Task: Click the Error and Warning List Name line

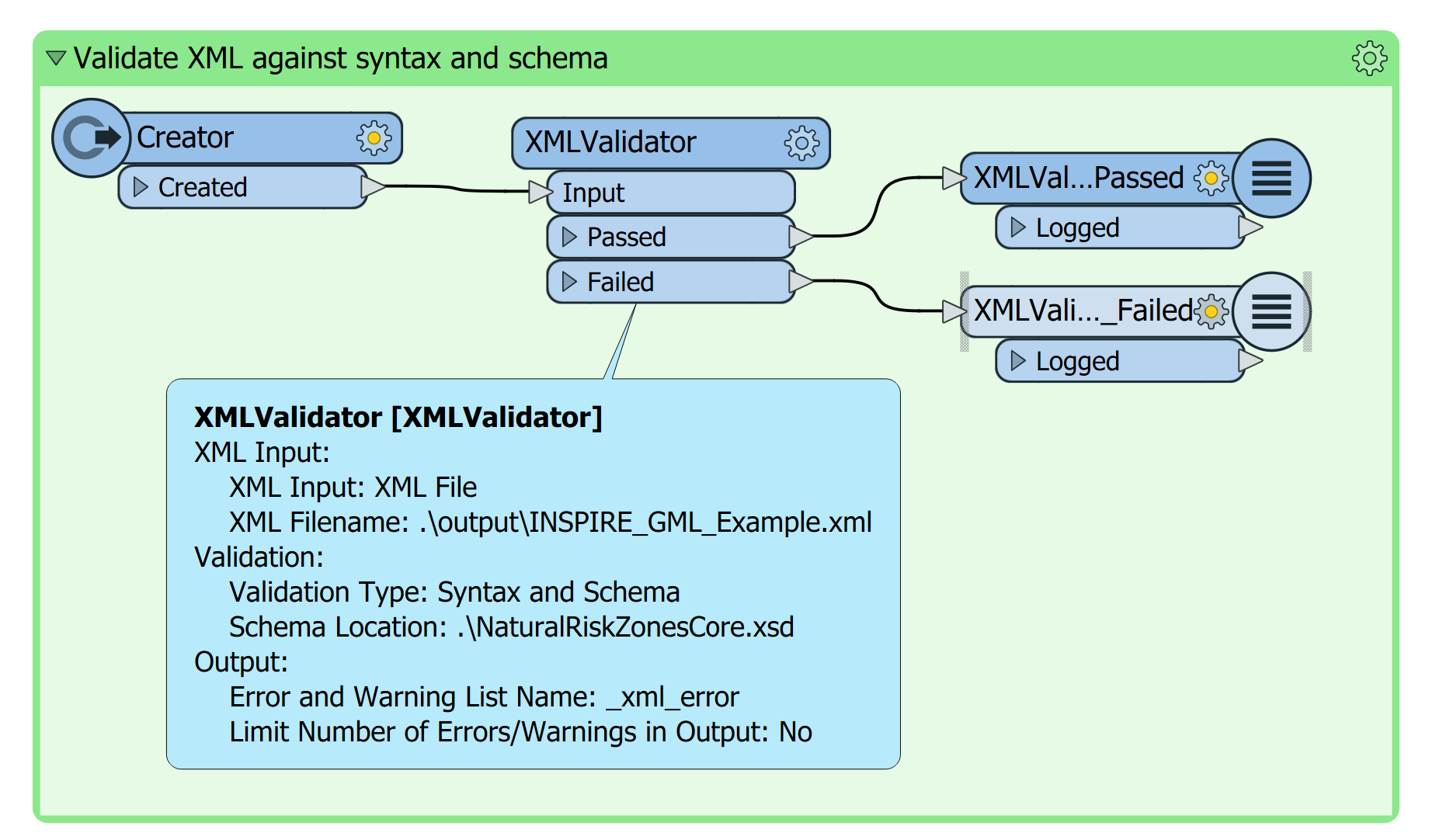Action: click(484, 697)
